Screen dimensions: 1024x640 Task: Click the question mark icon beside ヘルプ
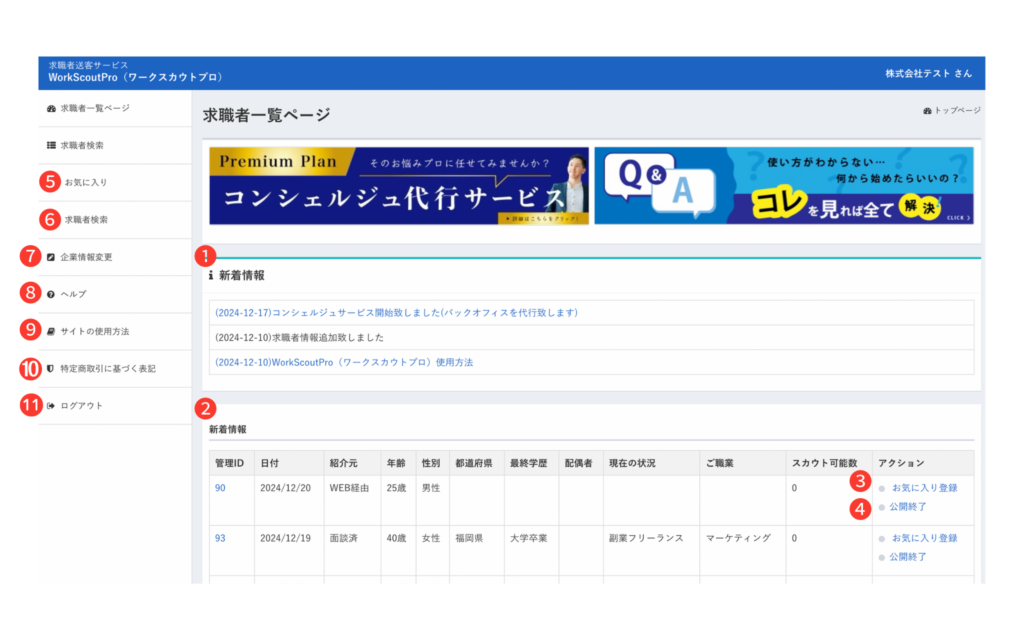pos(51,294)
